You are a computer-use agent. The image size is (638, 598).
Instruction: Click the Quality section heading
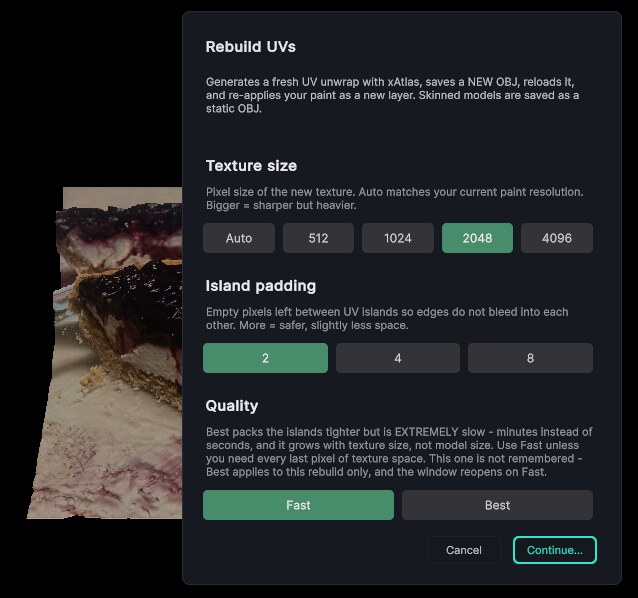[x=232, y=406]
